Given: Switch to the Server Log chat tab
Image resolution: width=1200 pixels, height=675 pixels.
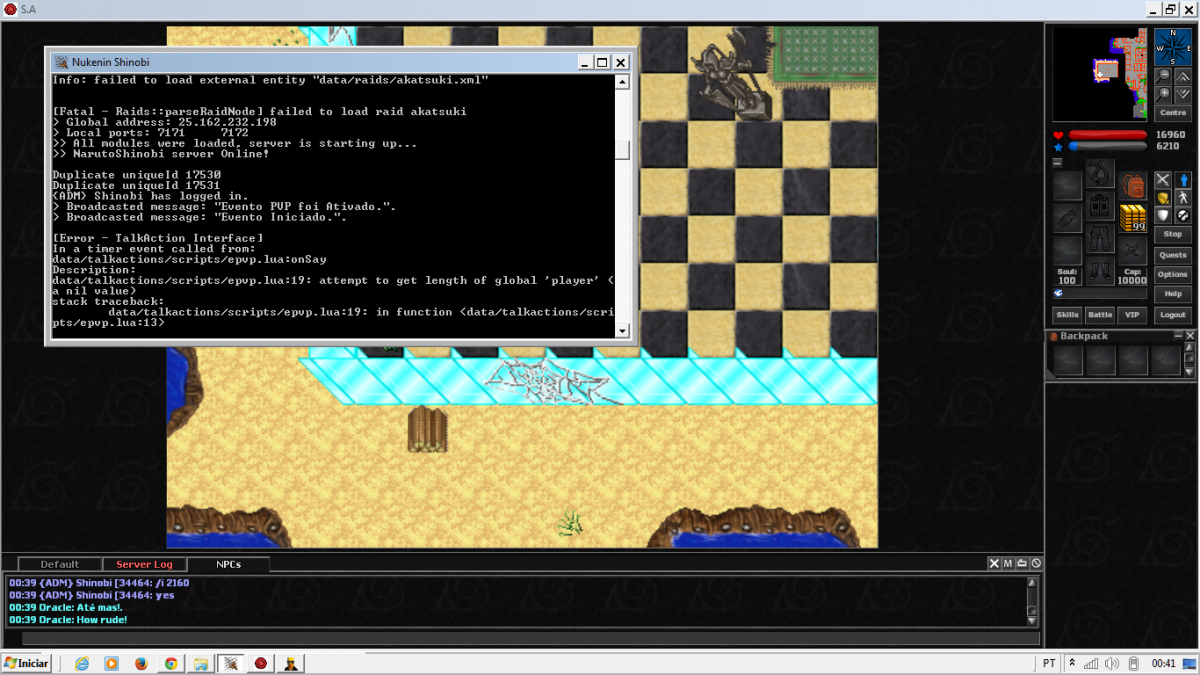Looking at the screenshot, I should pyautogui.click(x=144, y=564).
